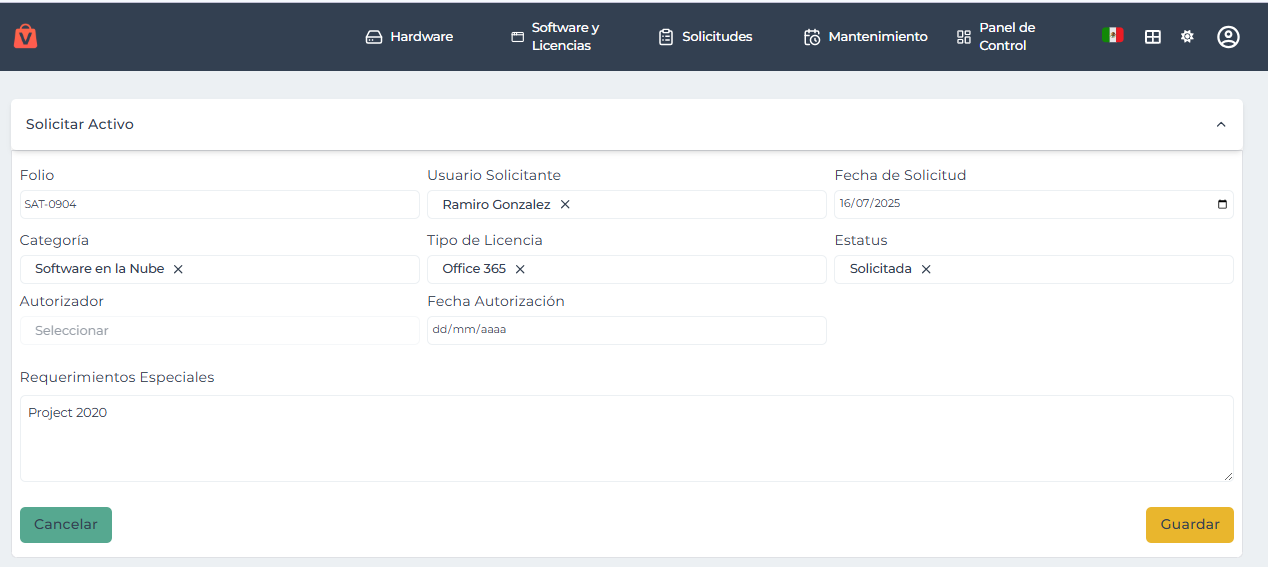Open the Hardware menu

(410, 37)
